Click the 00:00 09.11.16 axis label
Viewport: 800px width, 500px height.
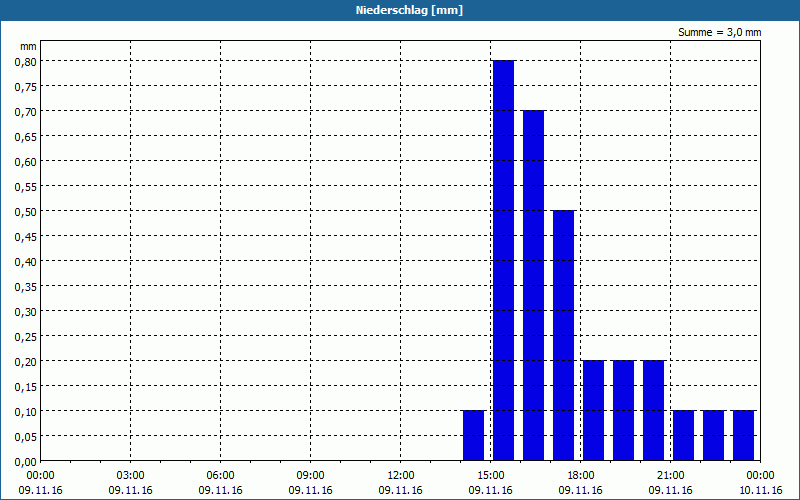[x=40, y=483]
